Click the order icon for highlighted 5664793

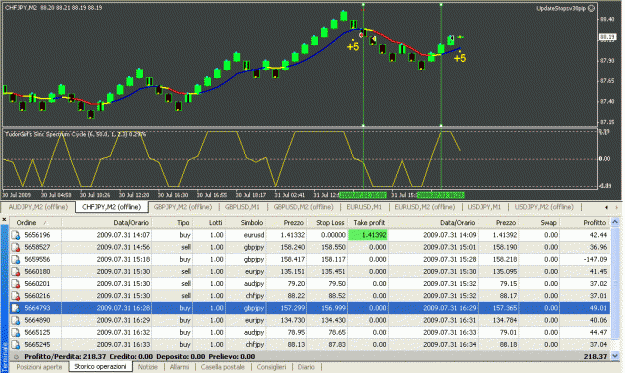tap(16, 308)
